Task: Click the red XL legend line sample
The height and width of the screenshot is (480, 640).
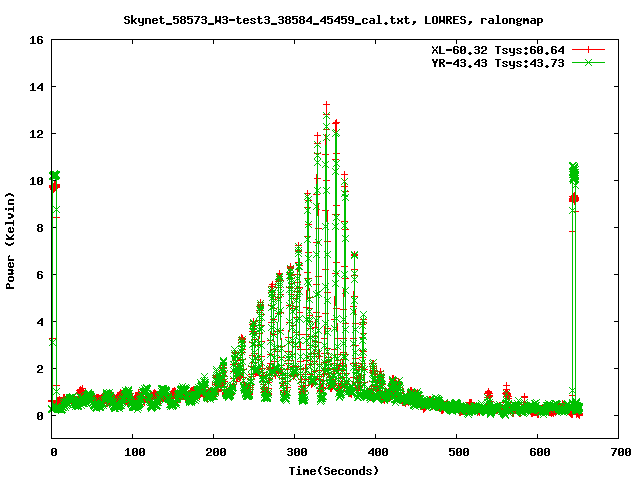Action: (588, 50)
